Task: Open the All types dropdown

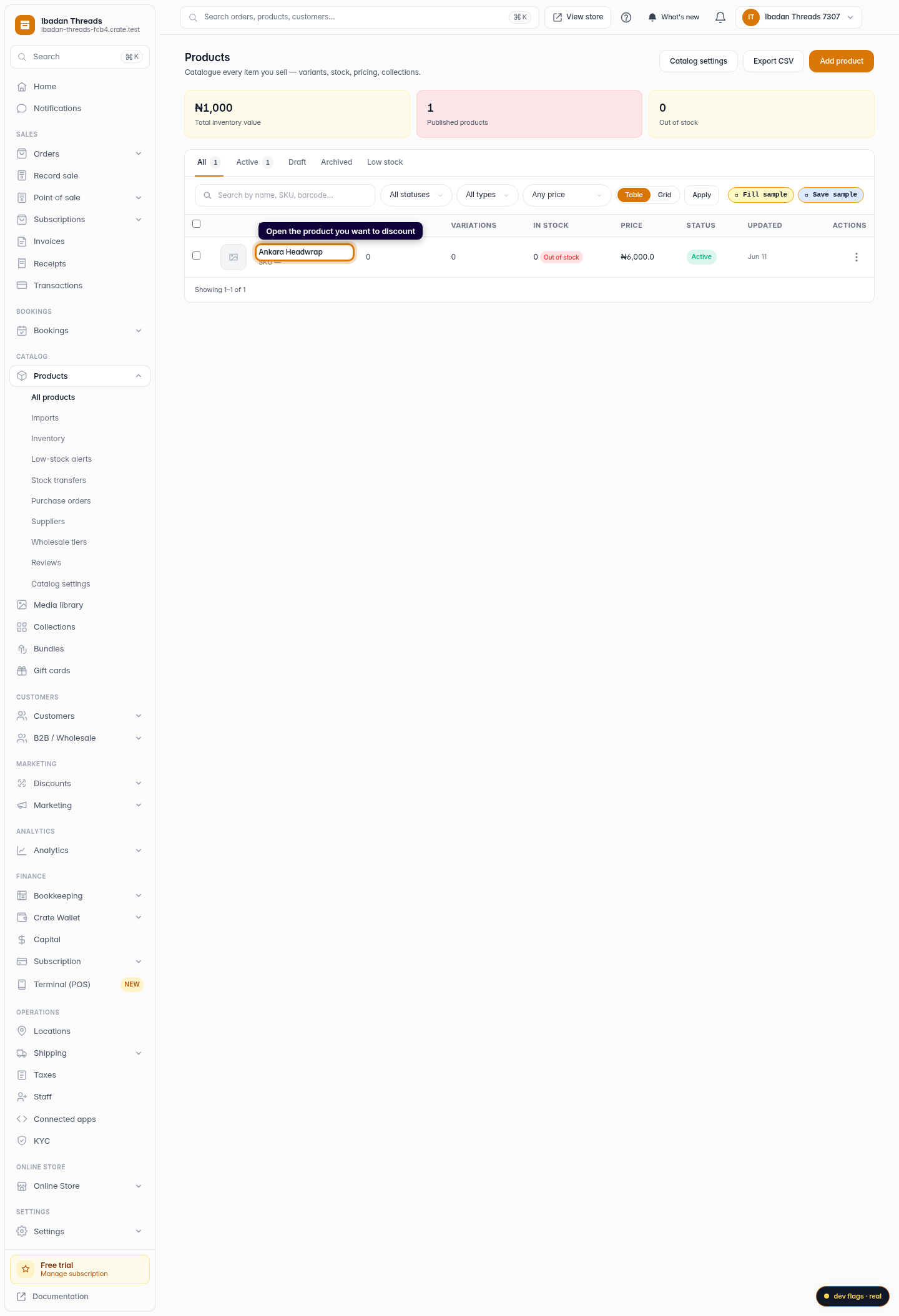Action: tap(488, 195)
